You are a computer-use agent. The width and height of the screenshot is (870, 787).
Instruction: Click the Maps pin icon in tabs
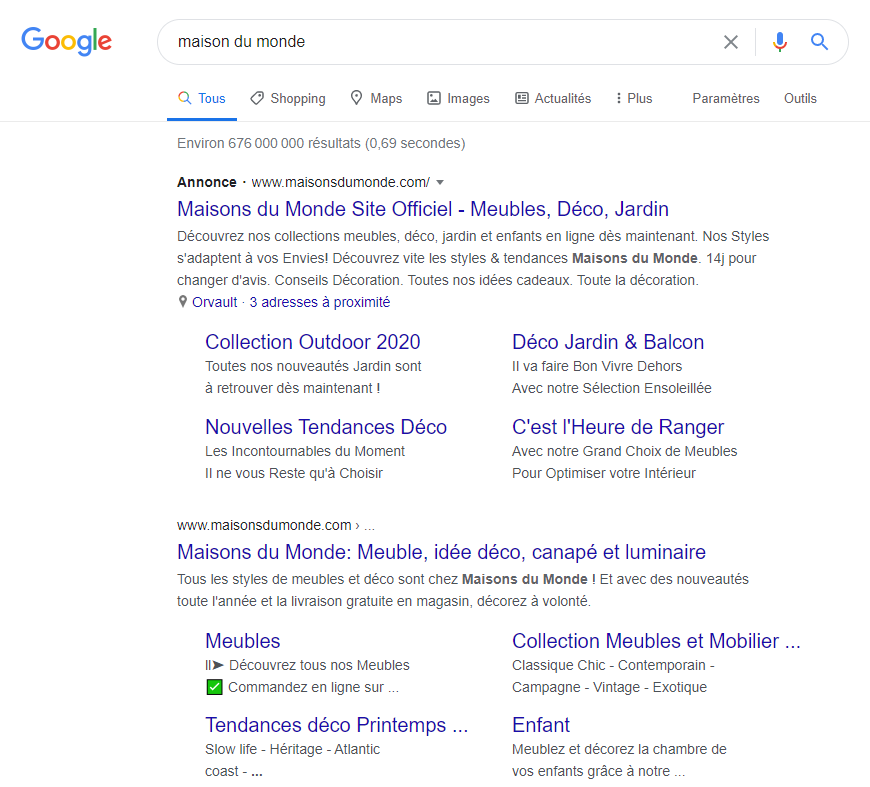click(356, 98)
